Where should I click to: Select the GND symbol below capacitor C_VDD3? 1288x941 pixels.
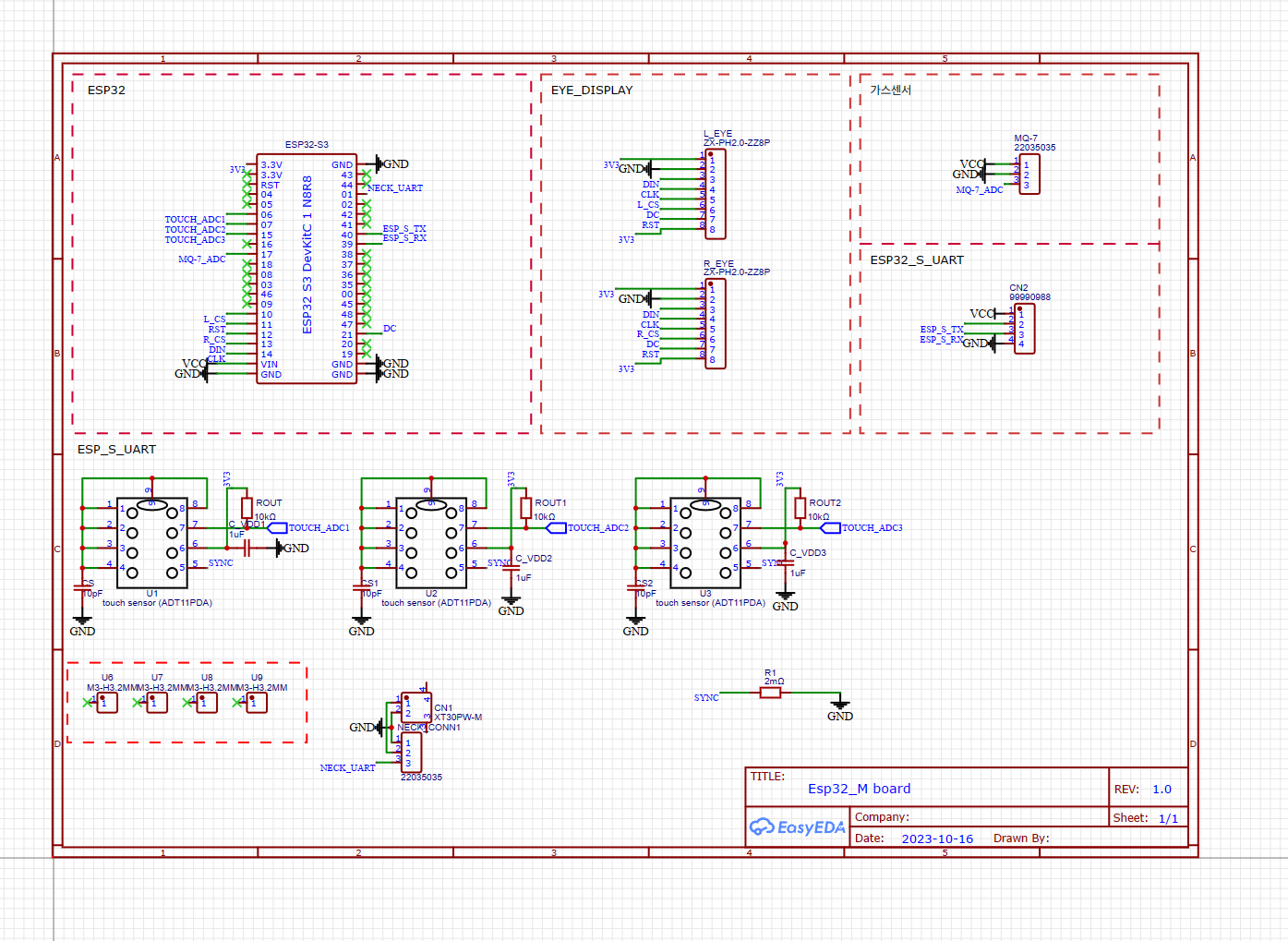tap(786, 599)
